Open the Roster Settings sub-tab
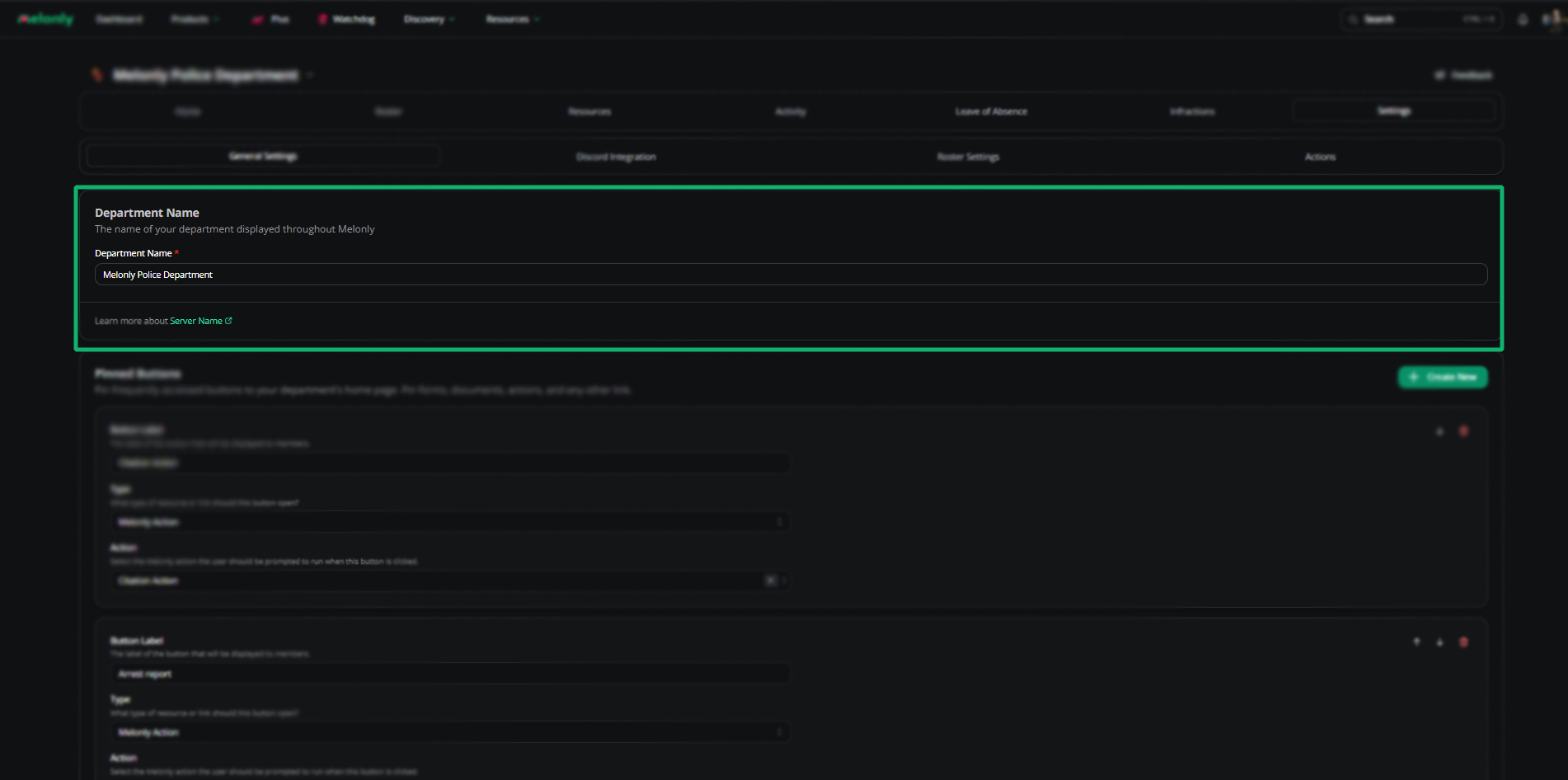 (969, 157)
